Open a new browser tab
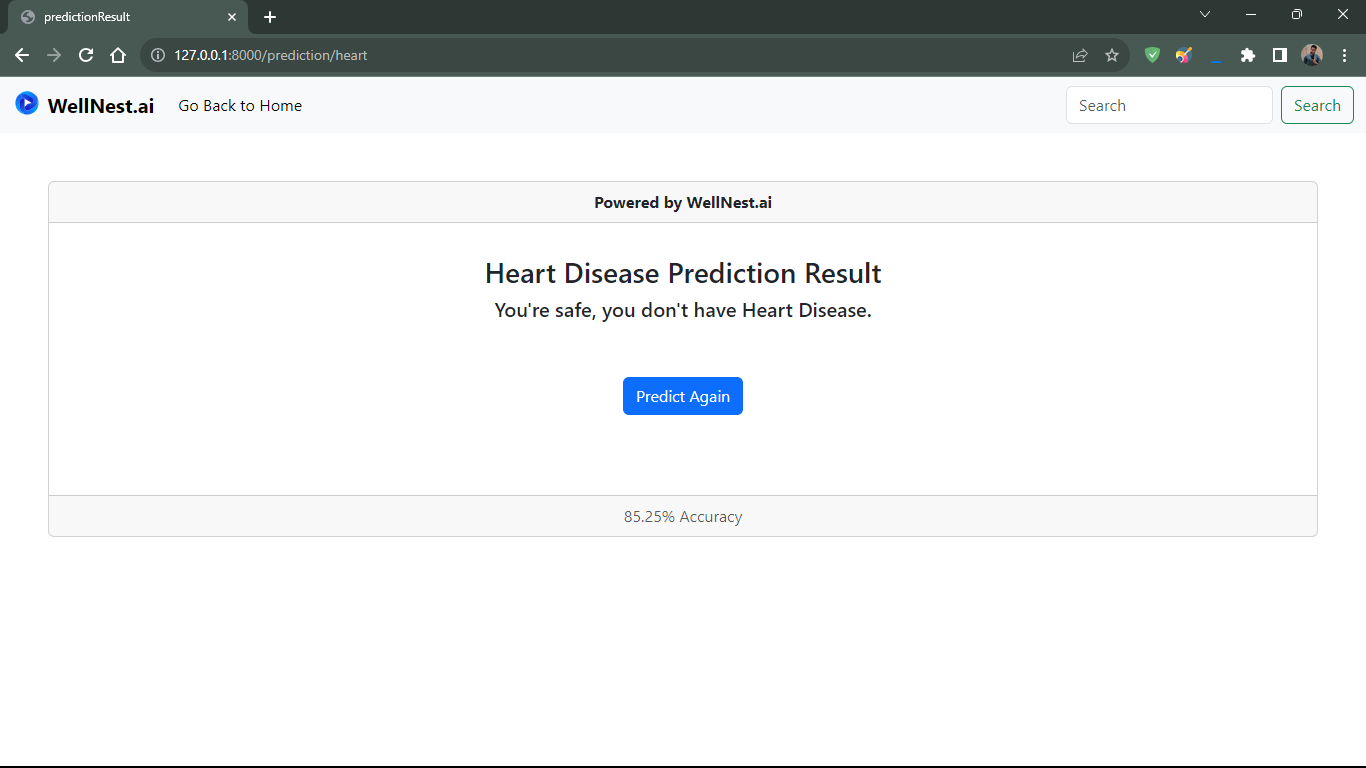Viewport: 1366px width, 768px height. (x=270, y=16)
